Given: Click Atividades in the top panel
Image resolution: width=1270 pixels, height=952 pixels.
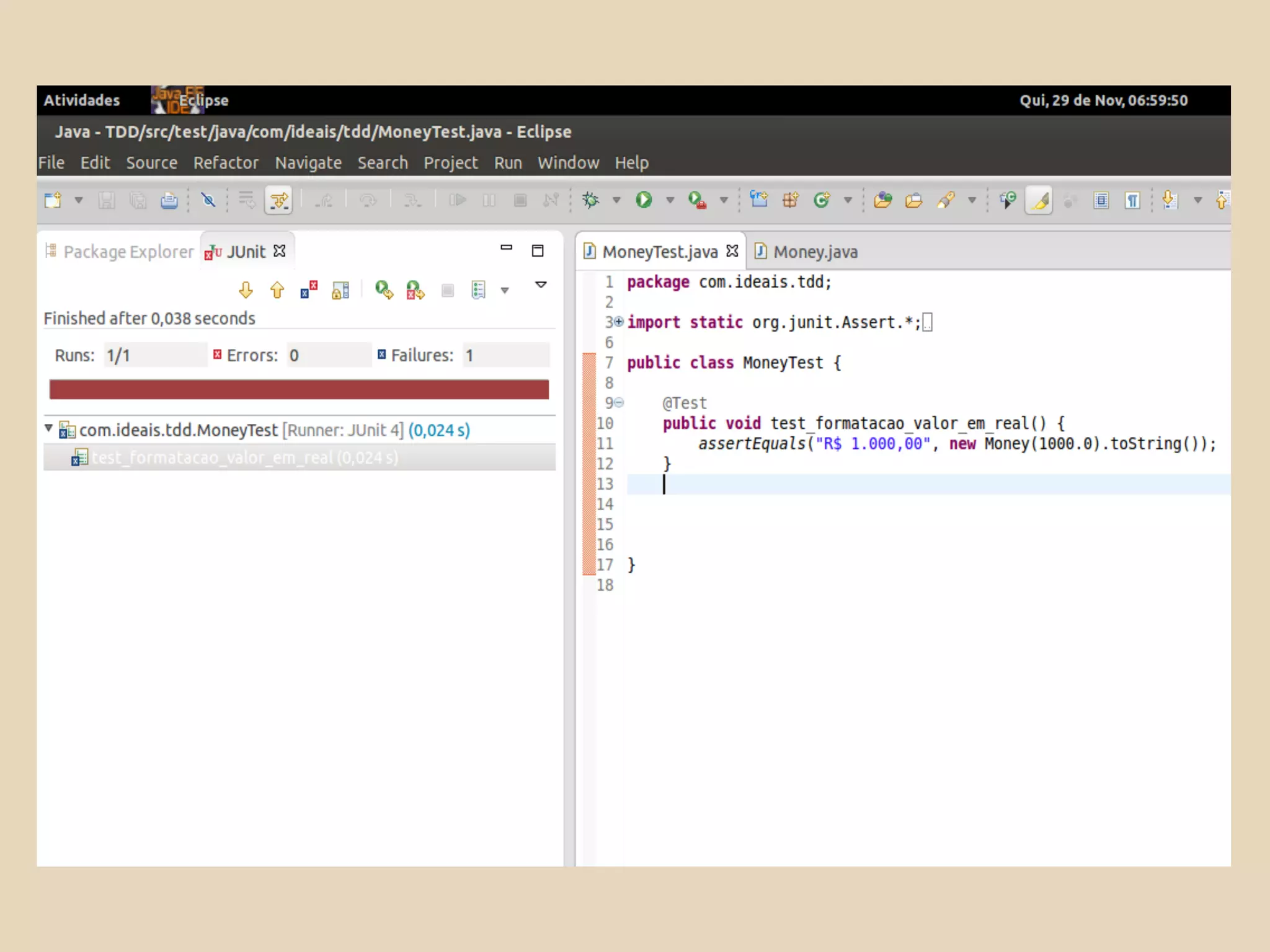Looking at the screenshot, I should (81, 100).
